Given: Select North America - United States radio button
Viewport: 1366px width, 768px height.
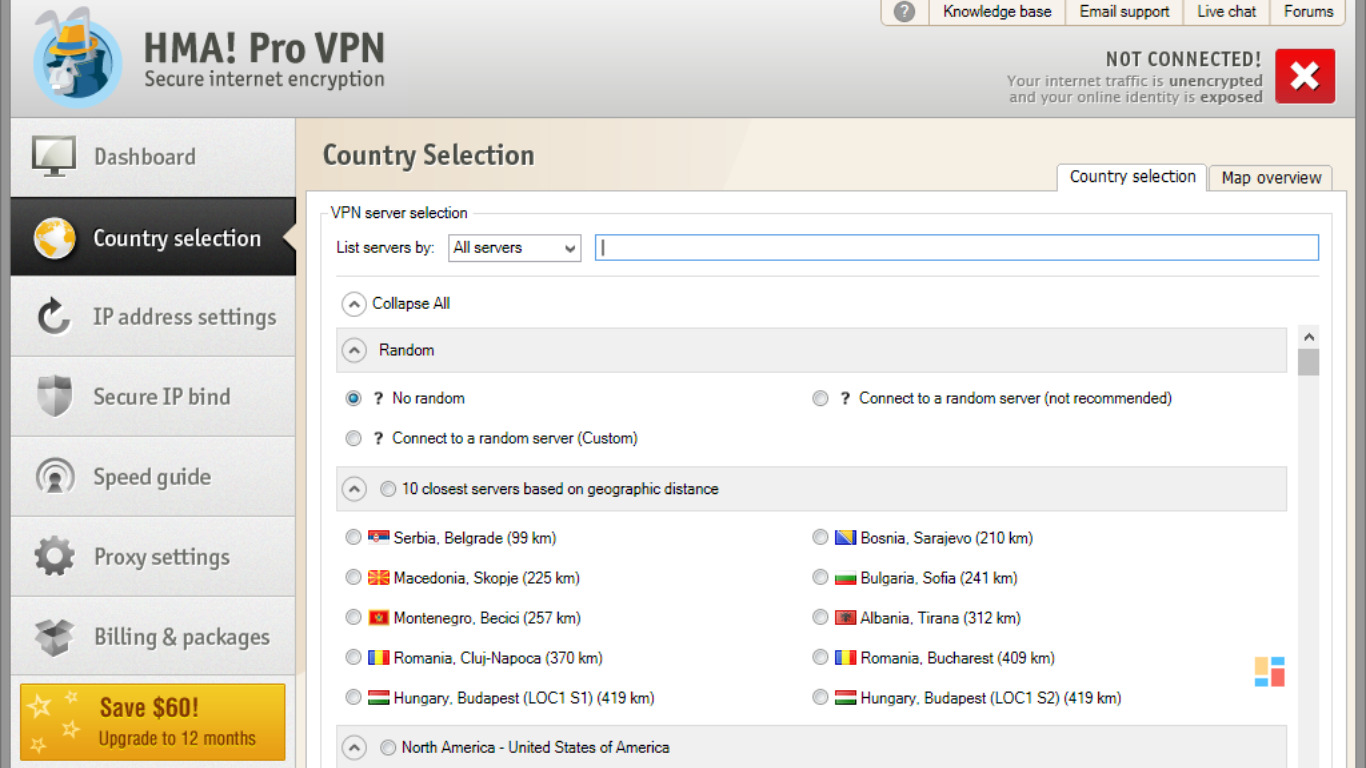Looking at the screenshot, I should click(388, 747).
